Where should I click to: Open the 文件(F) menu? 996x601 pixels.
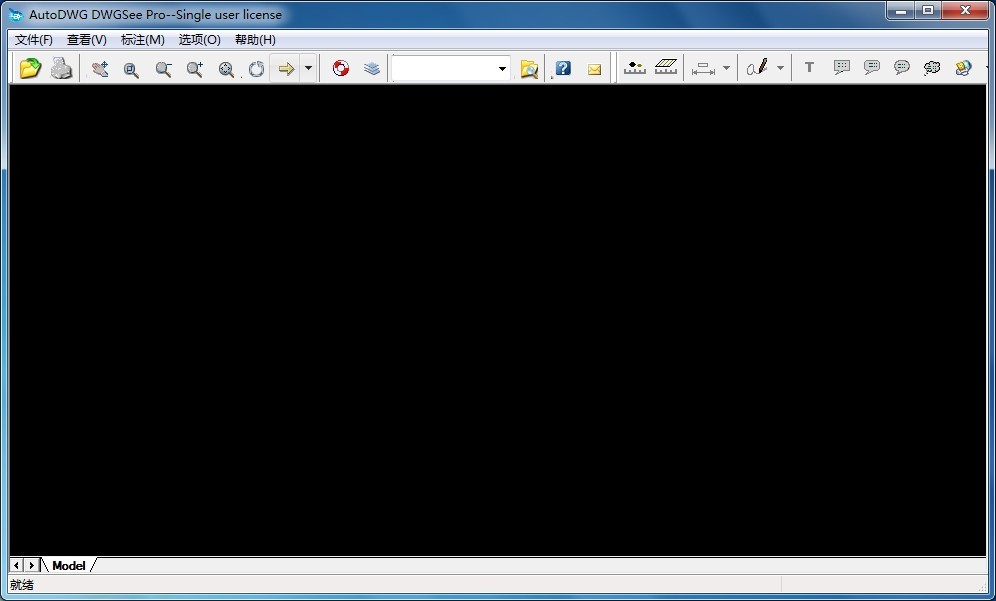[34, 40]
